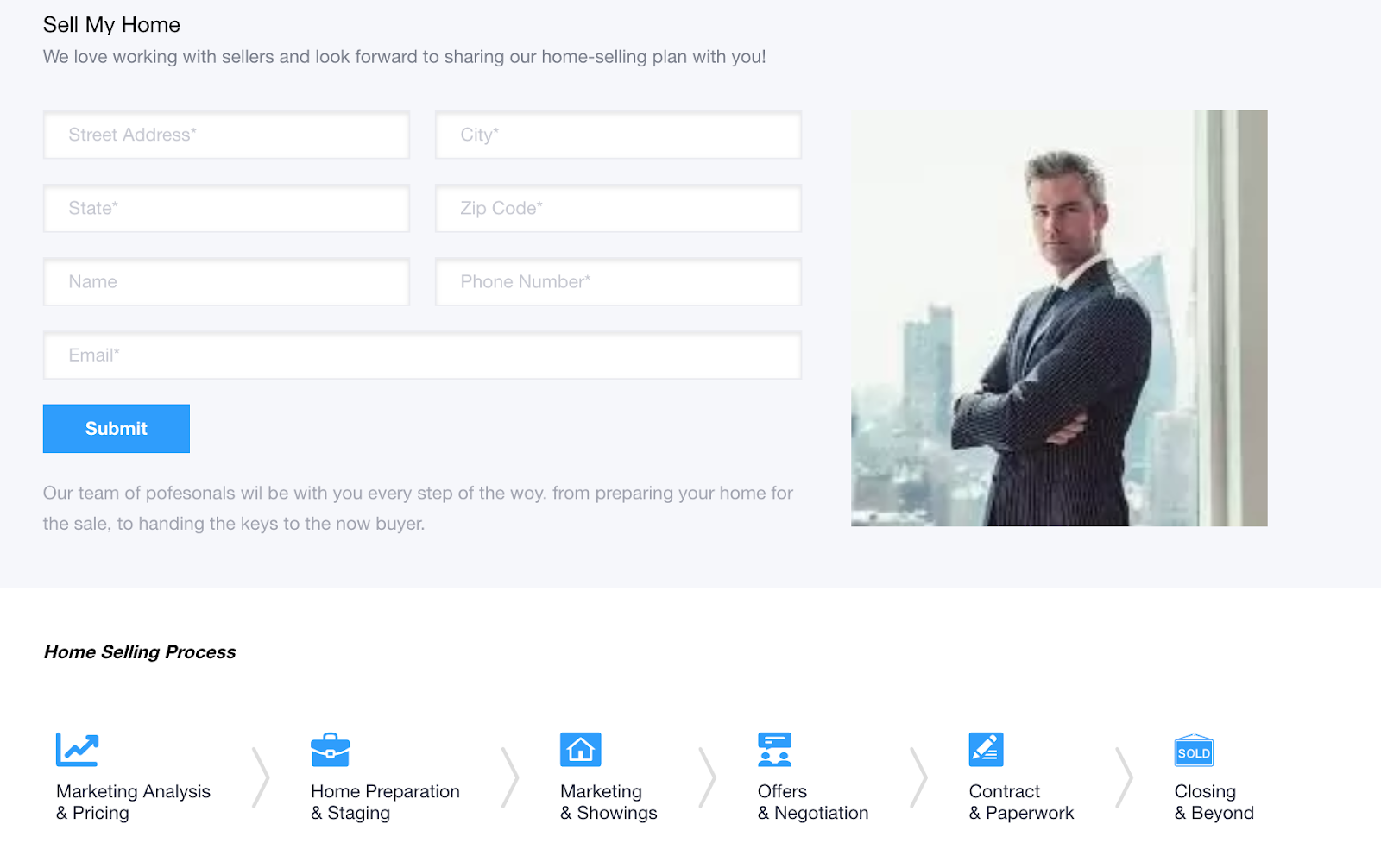
Task: Click into the City input field
Action: pos(618,135)
